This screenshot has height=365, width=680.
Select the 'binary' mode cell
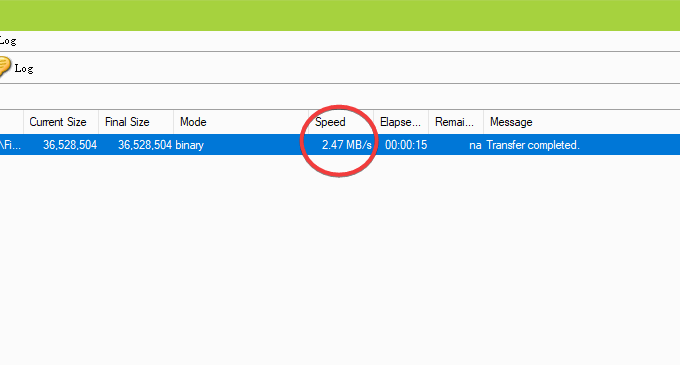click(190, 145)
